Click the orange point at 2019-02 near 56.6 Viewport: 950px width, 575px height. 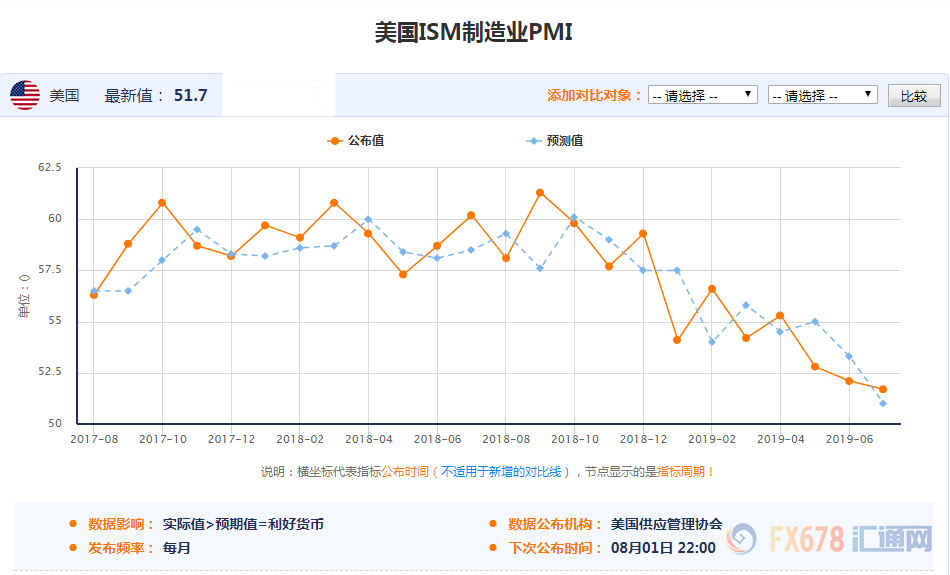pos(712,289)
